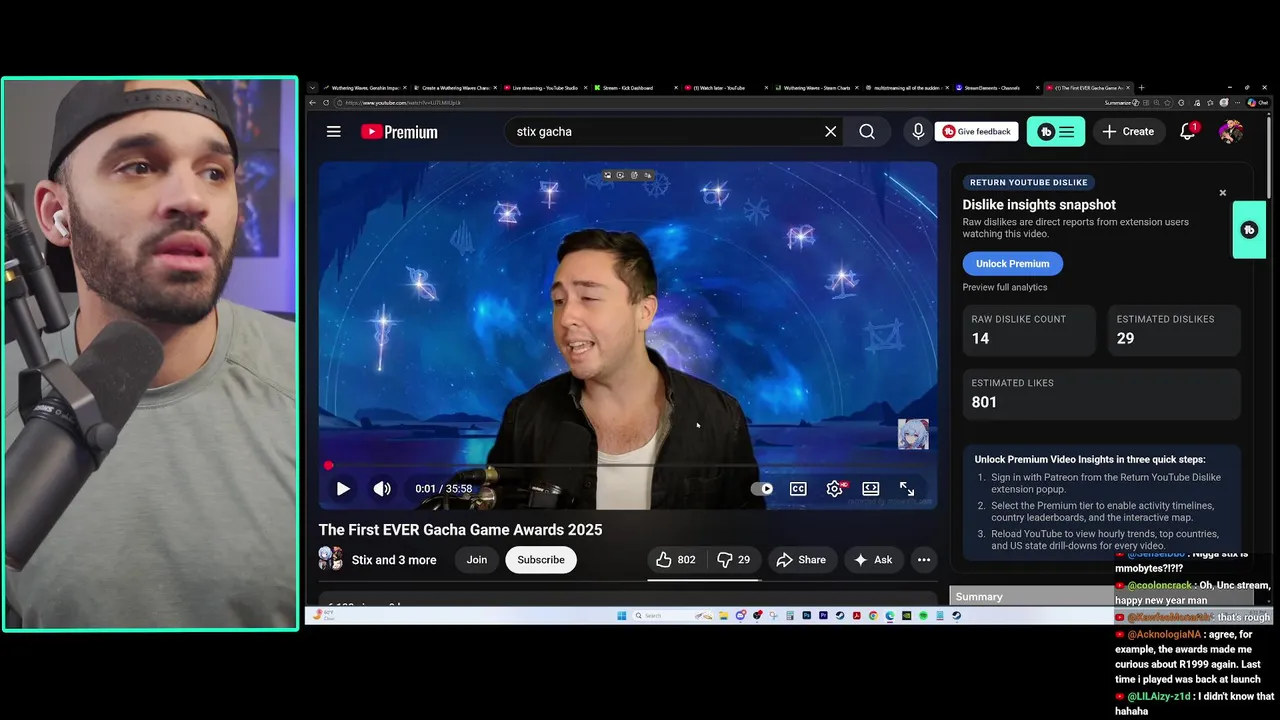Viewport: 1280px width, 720px height.
Task: Open the teal Return YouTube Dislike header button
Action: point(1056,132)
